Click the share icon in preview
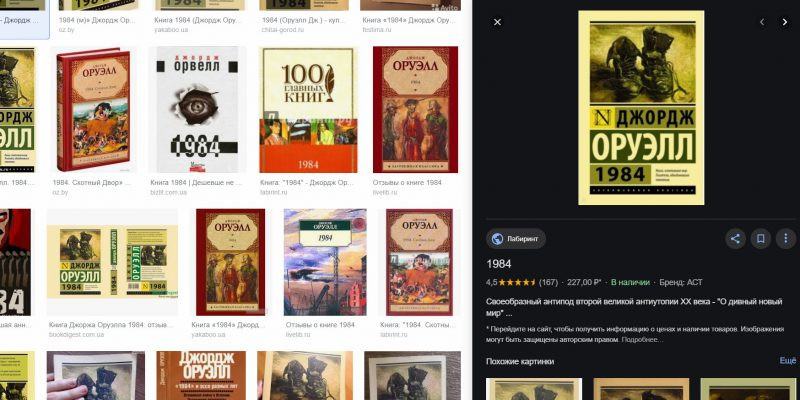This screenshot has width=800, height=400. click(735, 239)
